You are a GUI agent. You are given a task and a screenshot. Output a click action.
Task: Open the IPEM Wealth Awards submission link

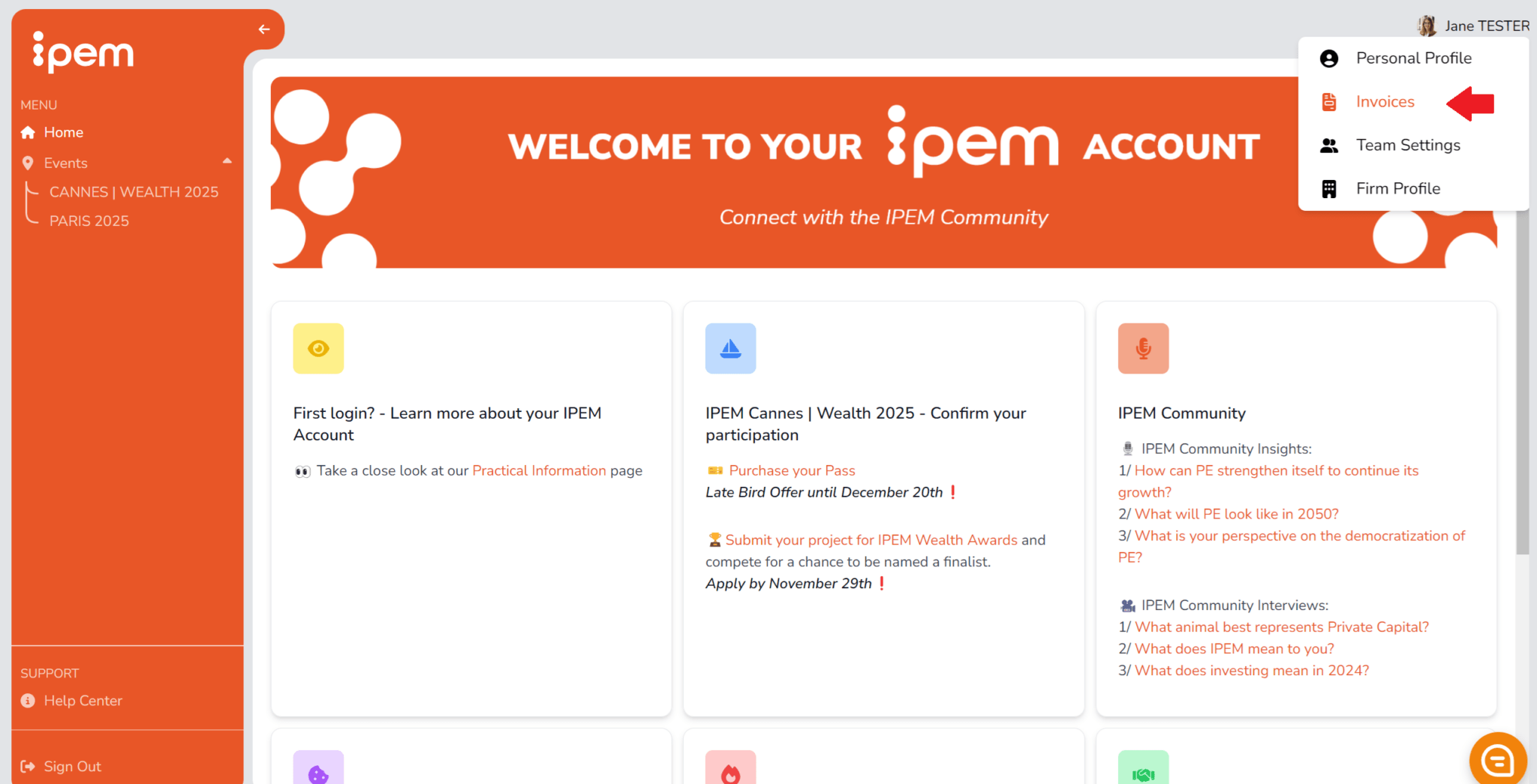coord(872,539)
